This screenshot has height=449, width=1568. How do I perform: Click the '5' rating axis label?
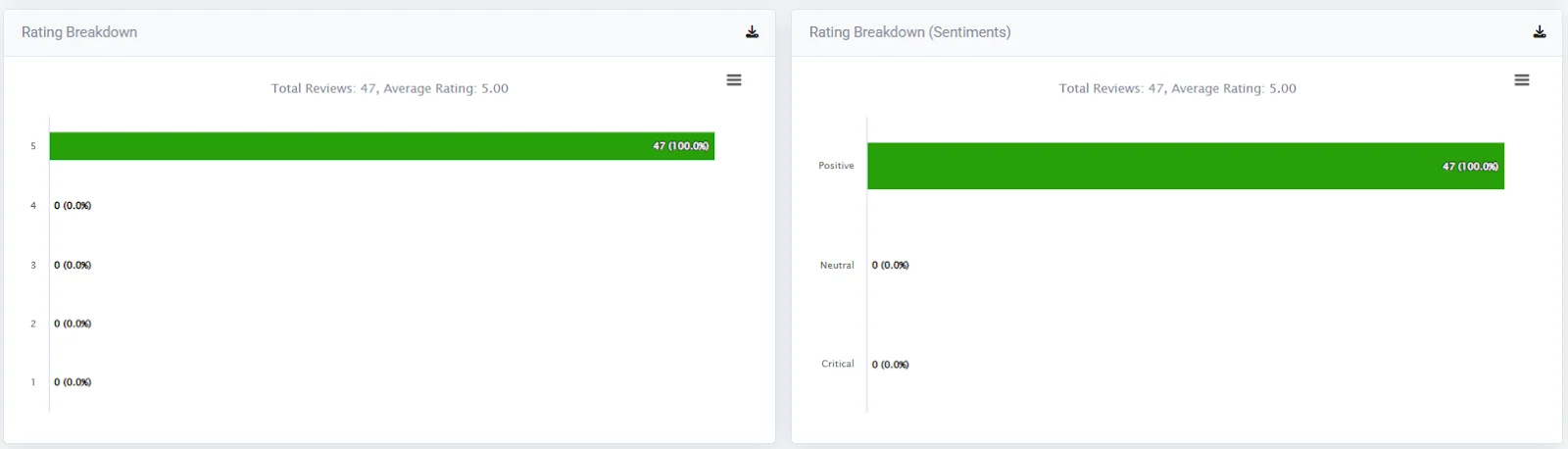click(32, 146)
